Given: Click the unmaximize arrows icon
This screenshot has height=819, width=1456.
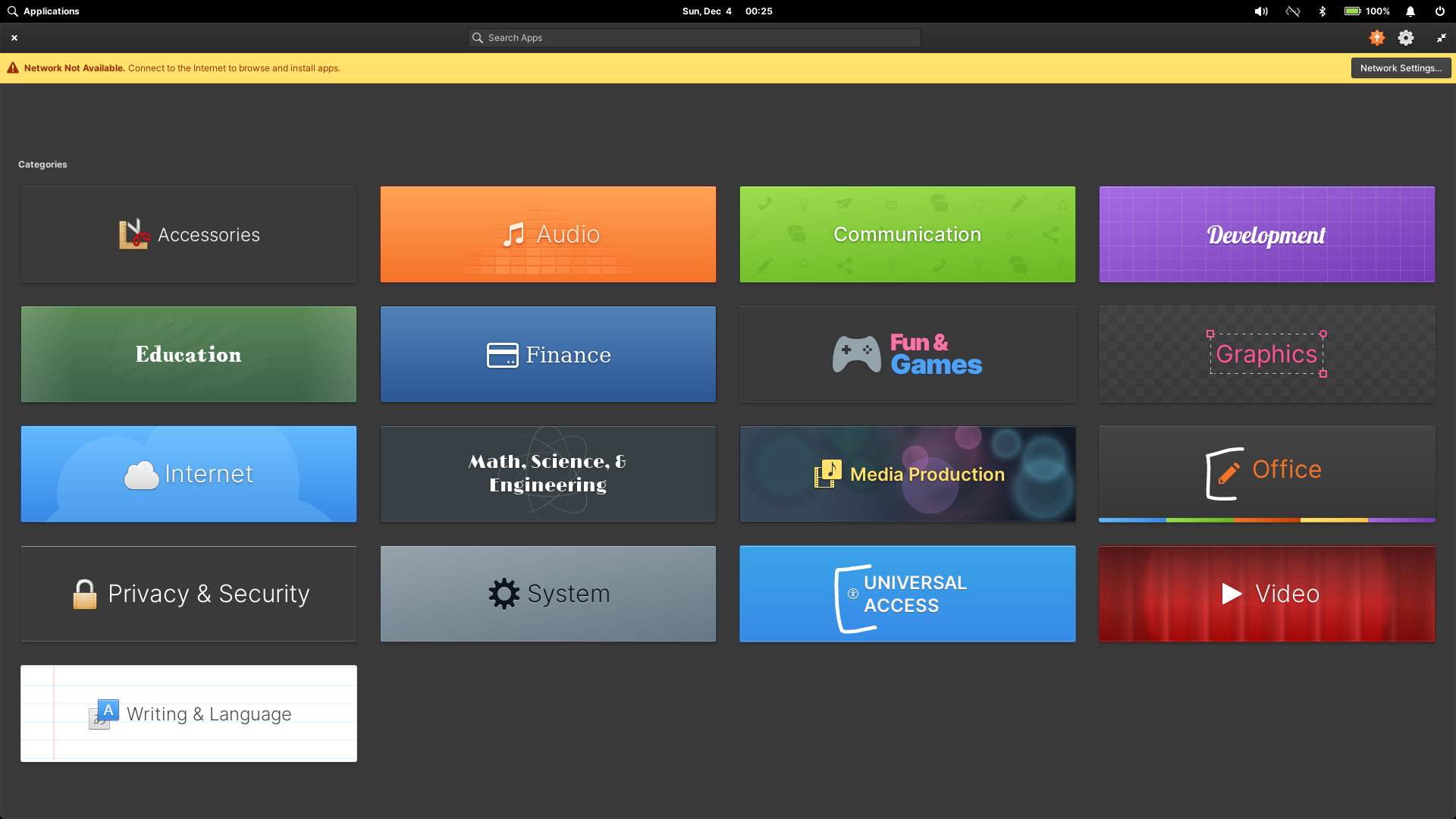Looking at the screenshot, I should (1440, 37).
